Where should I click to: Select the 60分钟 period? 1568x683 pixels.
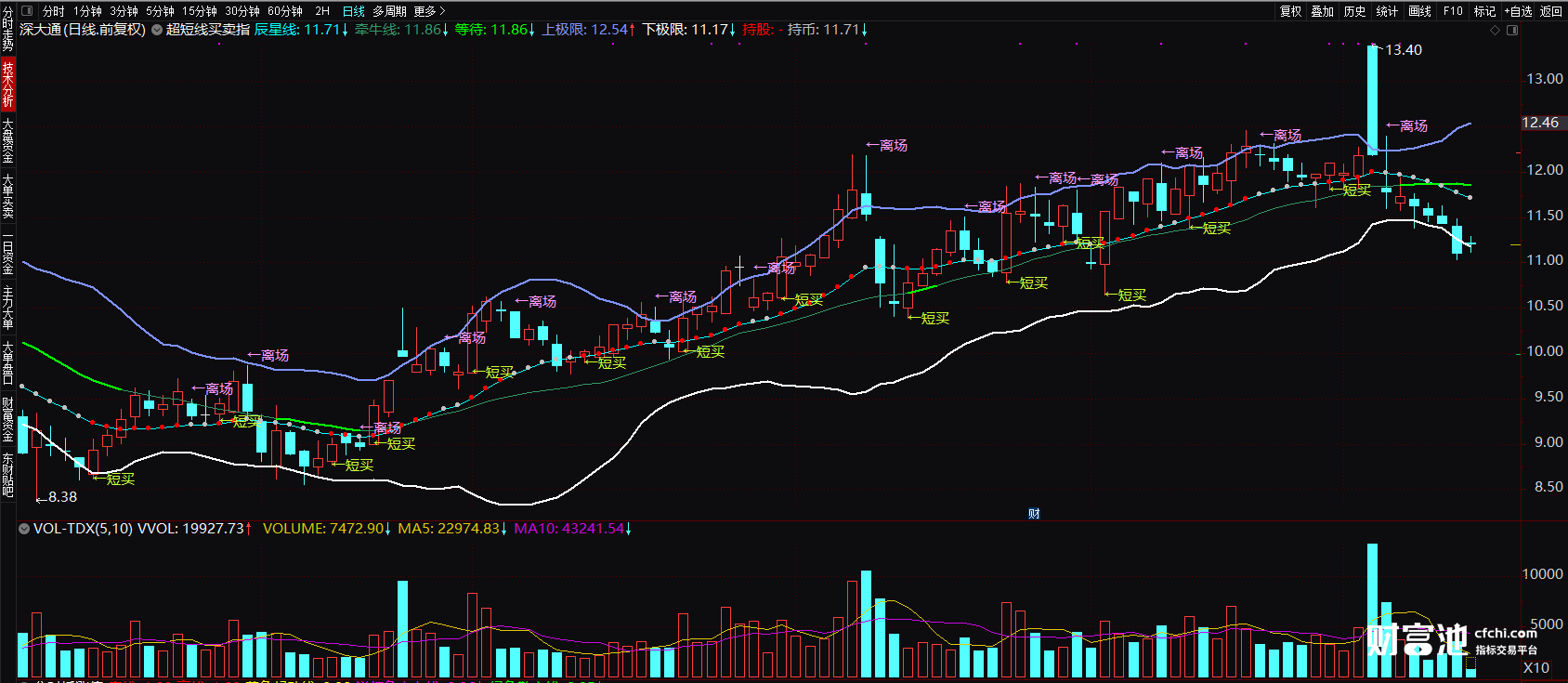click(285, 11)
